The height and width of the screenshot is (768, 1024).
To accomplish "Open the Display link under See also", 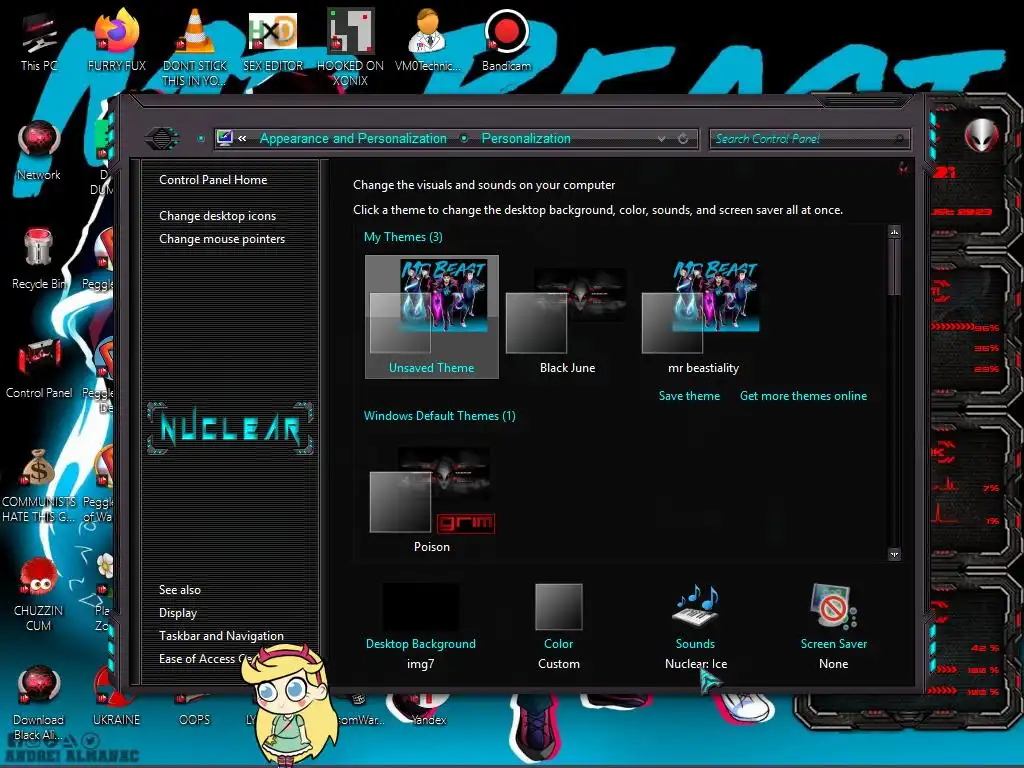I will pyautogui.click(x=178, y=613).
